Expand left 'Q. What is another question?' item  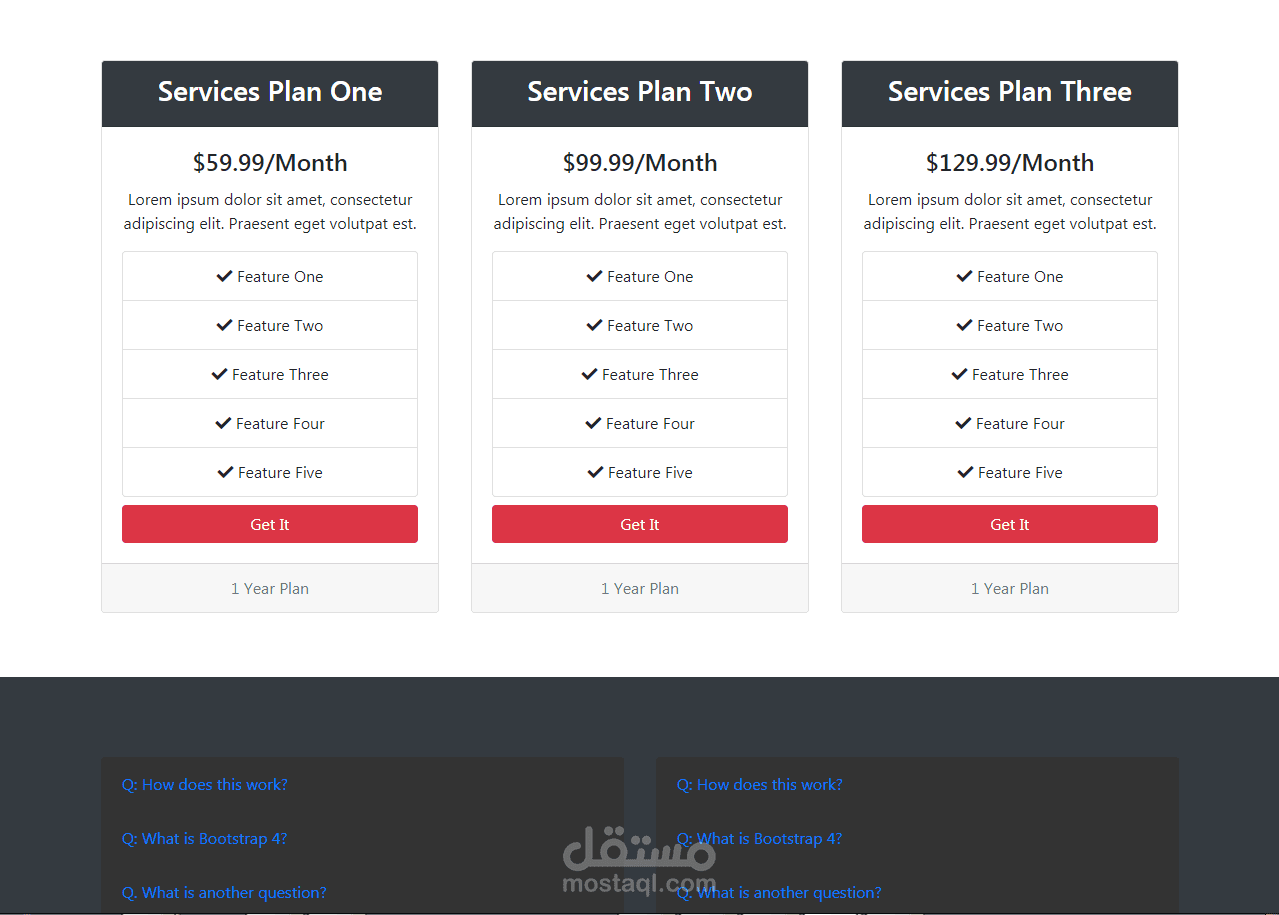224,893
